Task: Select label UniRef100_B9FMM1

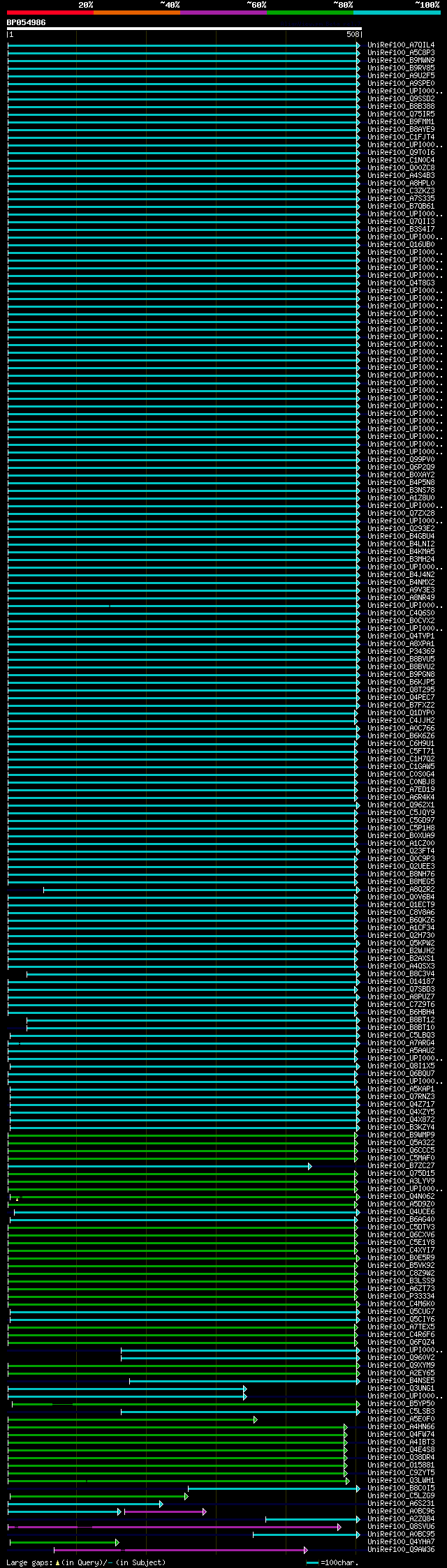Action: tap(401, 122)
